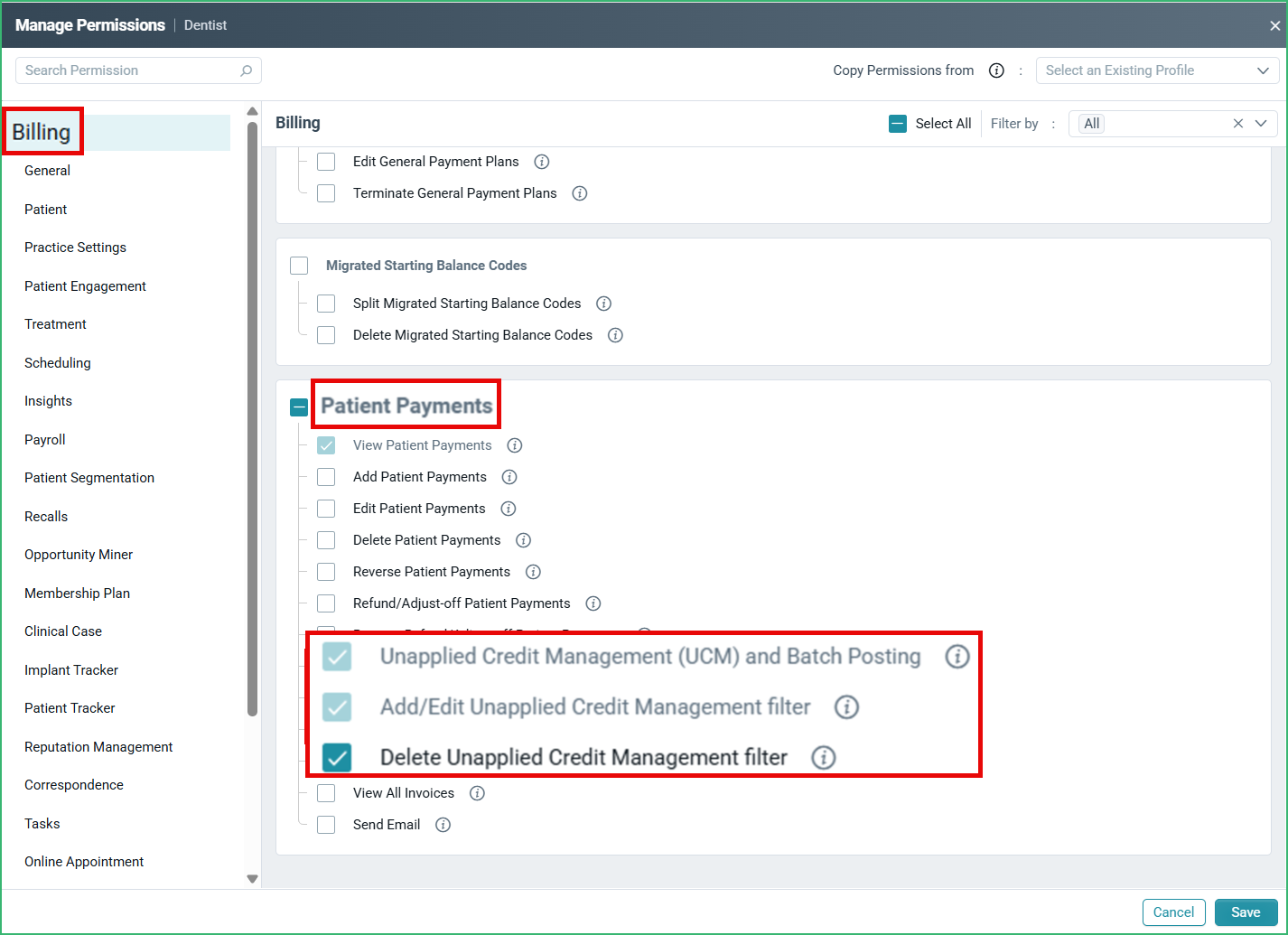Open the Select an Existing Profile dropdown
The image size is (1288, 935).
click(1157, 70)
